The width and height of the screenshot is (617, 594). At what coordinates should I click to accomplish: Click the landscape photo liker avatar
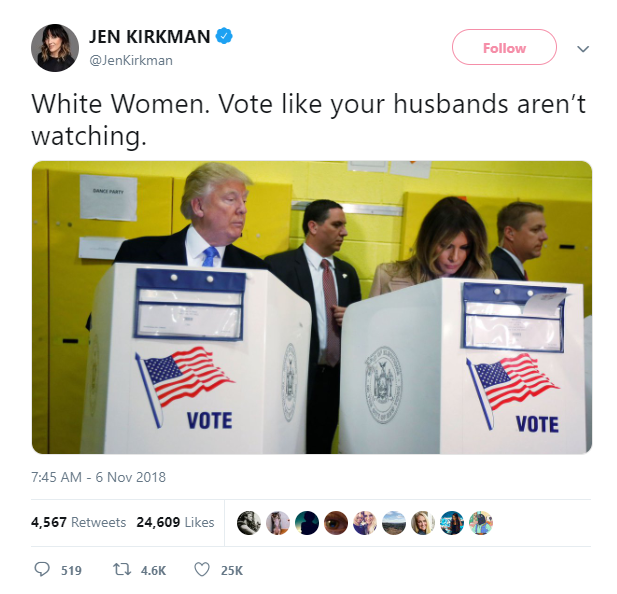[394, 523]
